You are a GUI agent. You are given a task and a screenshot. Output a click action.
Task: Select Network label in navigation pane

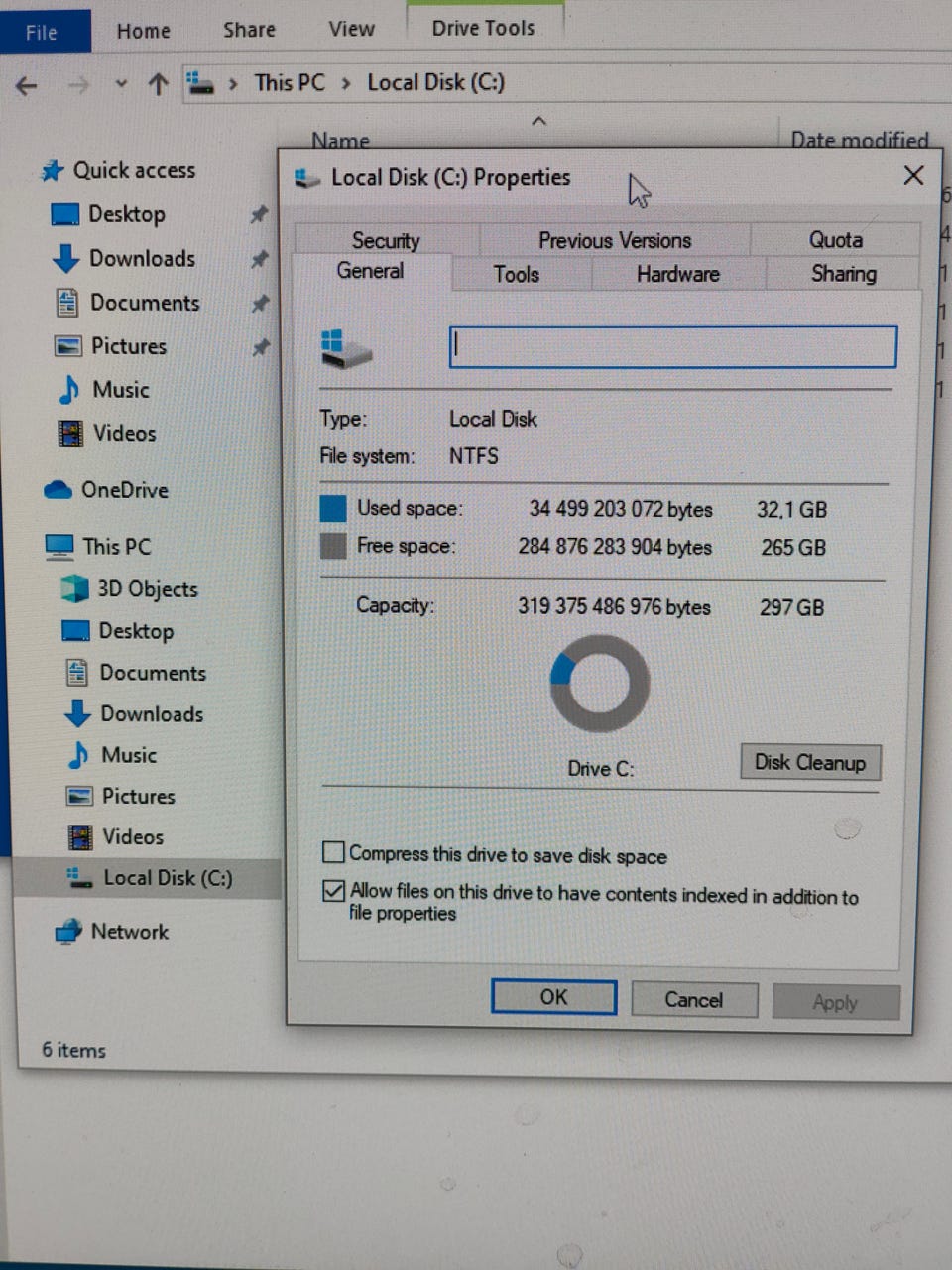[x=130, y=932]
